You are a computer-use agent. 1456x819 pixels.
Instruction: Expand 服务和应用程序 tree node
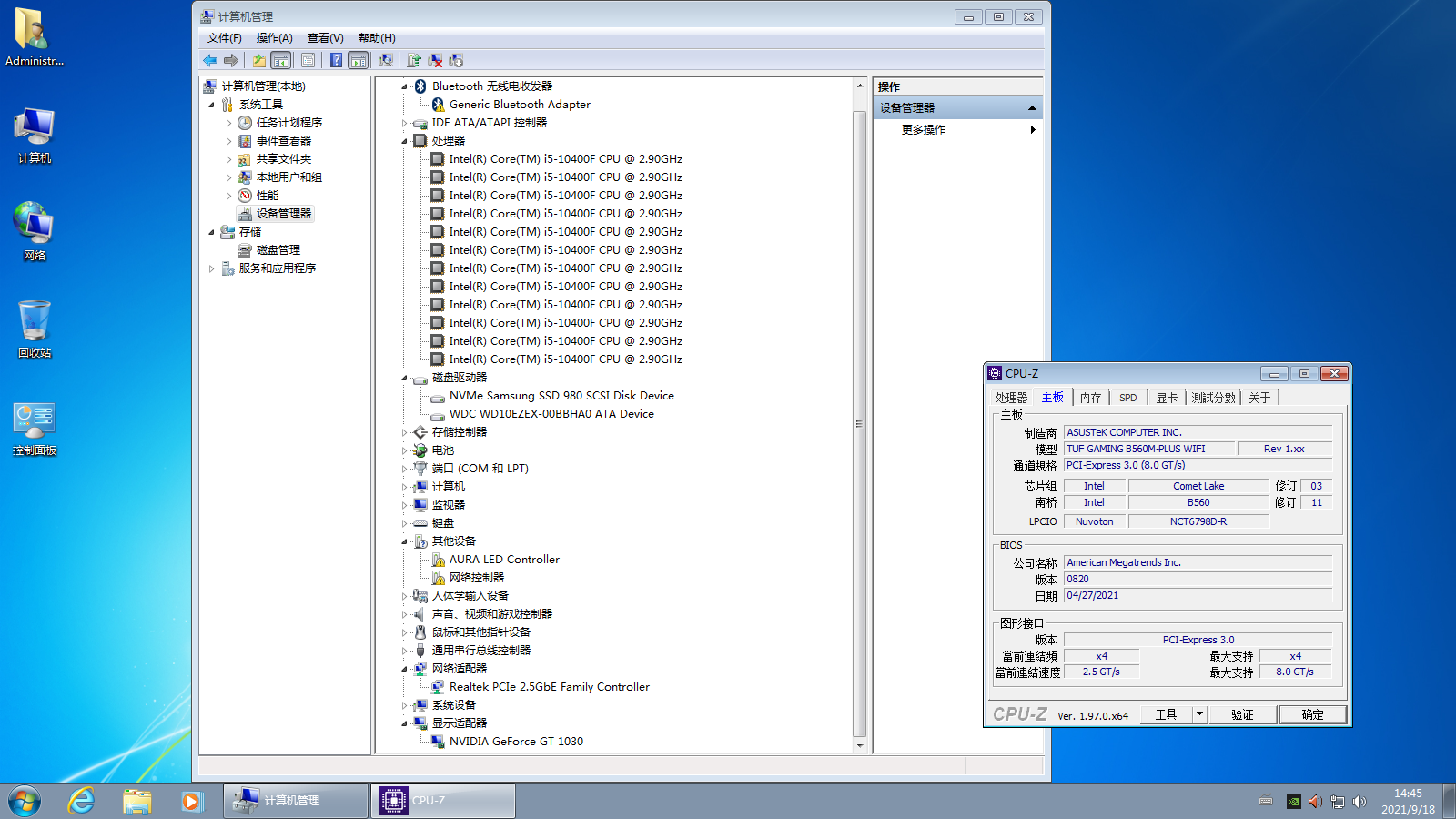pyautogui.click(x=212, y=268)
